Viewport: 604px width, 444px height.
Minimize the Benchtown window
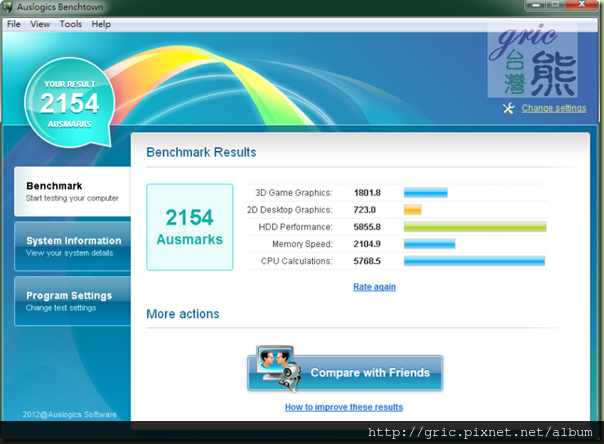click(535, 5)
